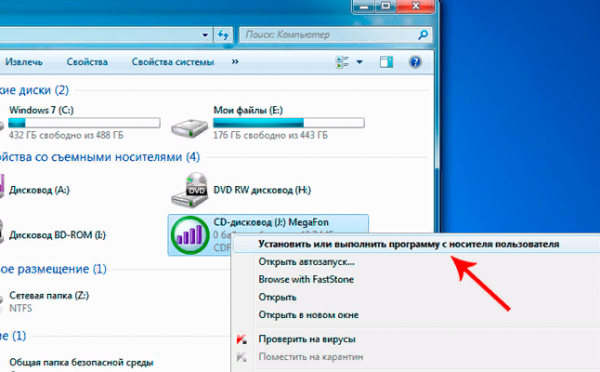Toggle the preview pane icon
This screenshot has width=600, height=372.
[x=386, y=62]
